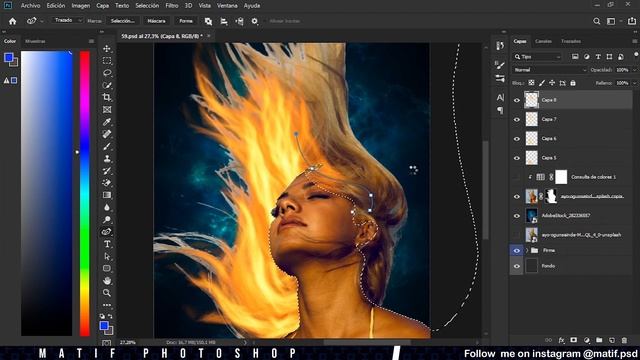
Task: Select the Lasso tool
Action: tap(107, 73)
